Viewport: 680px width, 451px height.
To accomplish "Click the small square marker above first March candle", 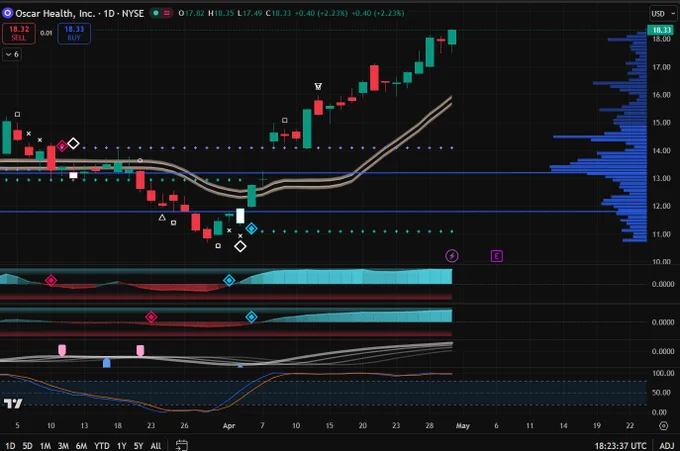I will (x=17, y=114).
